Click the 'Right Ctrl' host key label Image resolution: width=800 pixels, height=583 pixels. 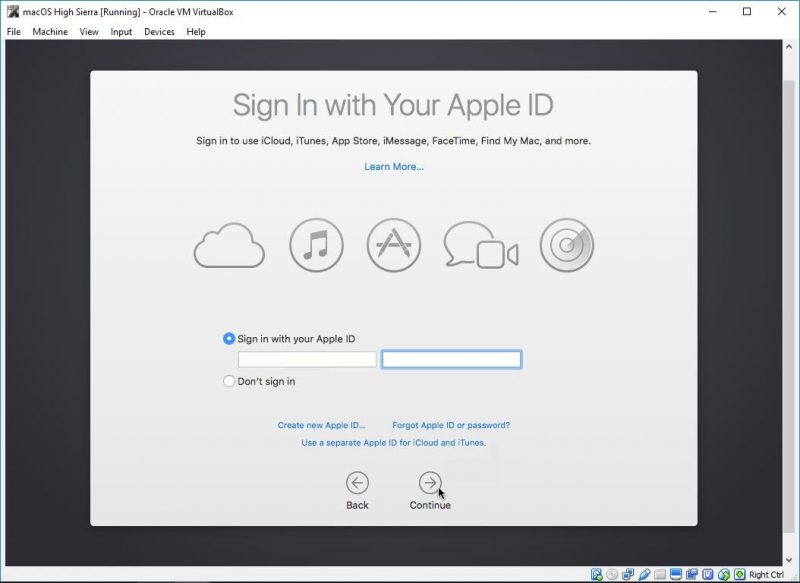click(x=766, y=575)
